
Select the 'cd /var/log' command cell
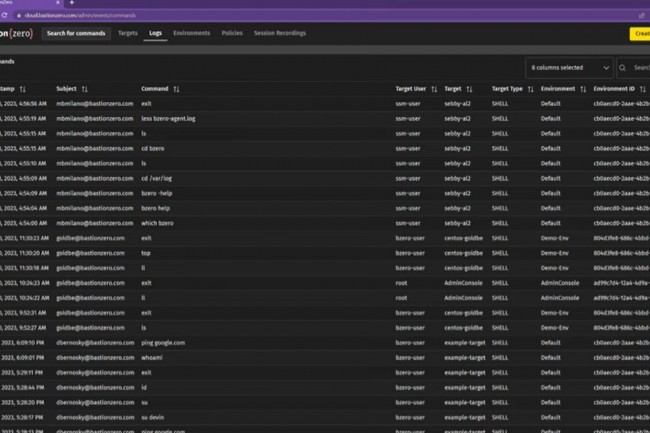[x=156, y=178]
